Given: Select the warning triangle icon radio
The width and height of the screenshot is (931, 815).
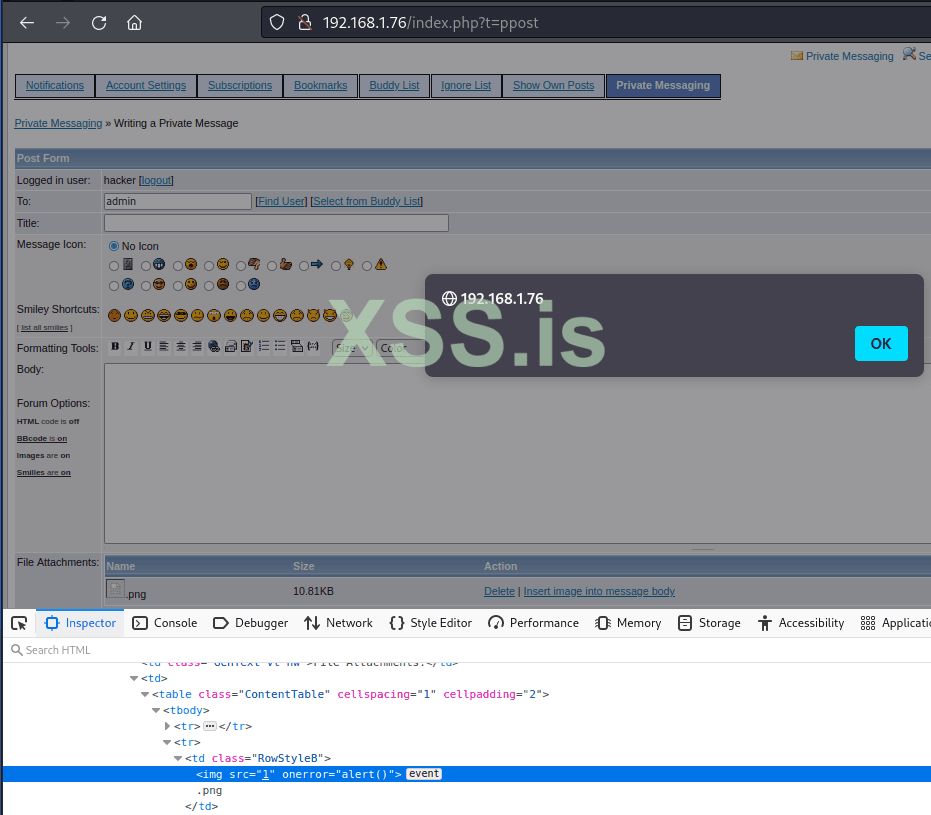Looking at the screenshot, I should pyautogui.click(x=367, y=266).
